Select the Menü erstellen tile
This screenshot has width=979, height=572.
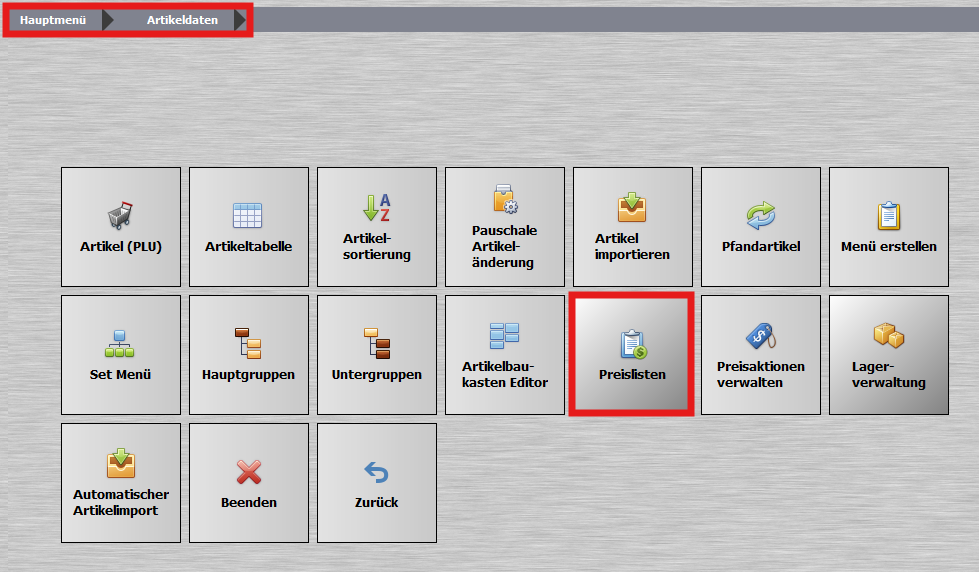point(888,227)
